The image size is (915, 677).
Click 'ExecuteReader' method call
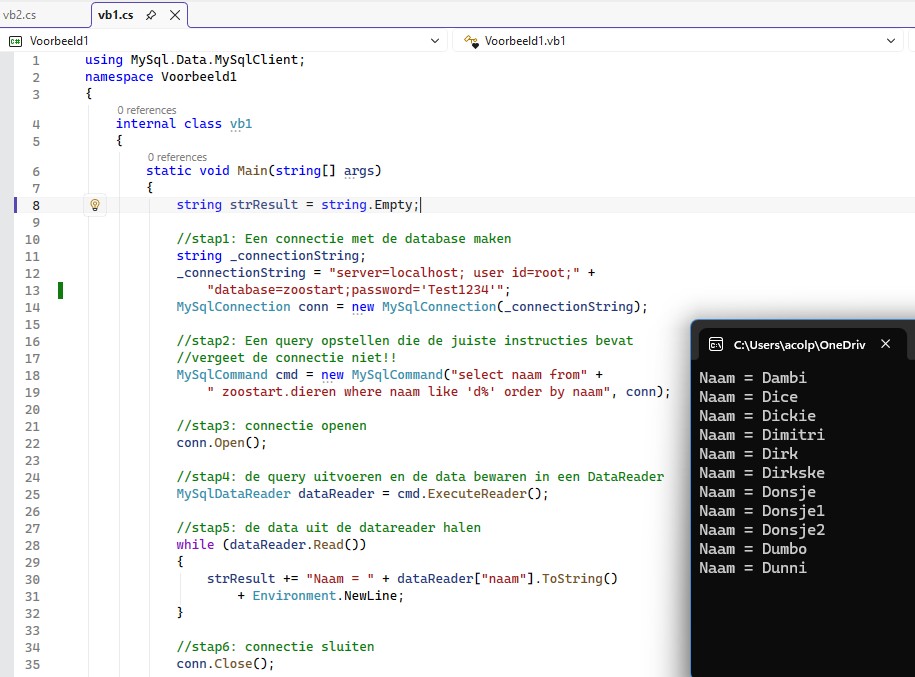coord(477,494)
